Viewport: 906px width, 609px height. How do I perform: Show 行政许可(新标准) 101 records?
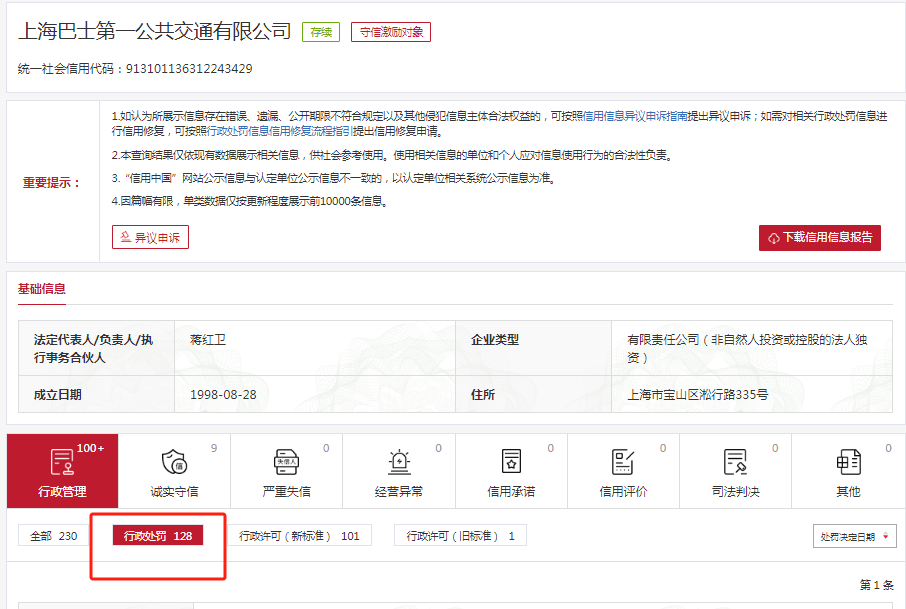click(x=299, y=536)
